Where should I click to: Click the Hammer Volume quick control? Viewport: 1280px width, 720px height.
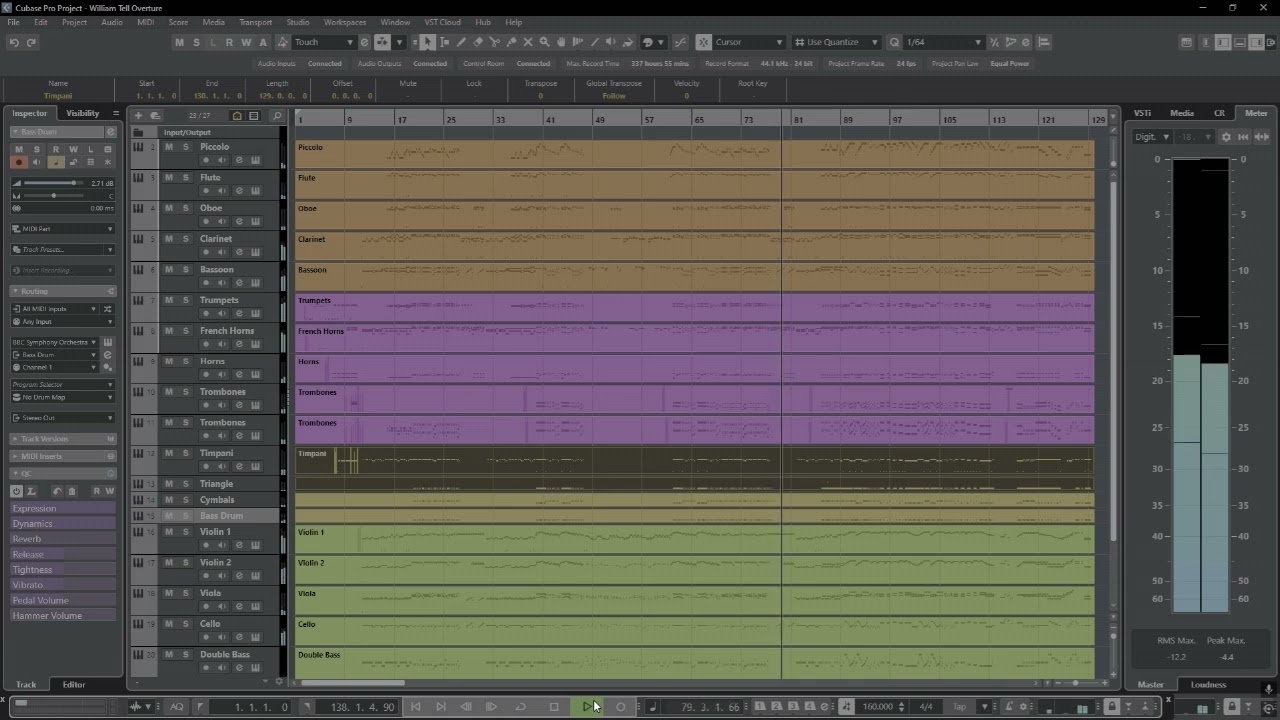(x=63, y=616)
